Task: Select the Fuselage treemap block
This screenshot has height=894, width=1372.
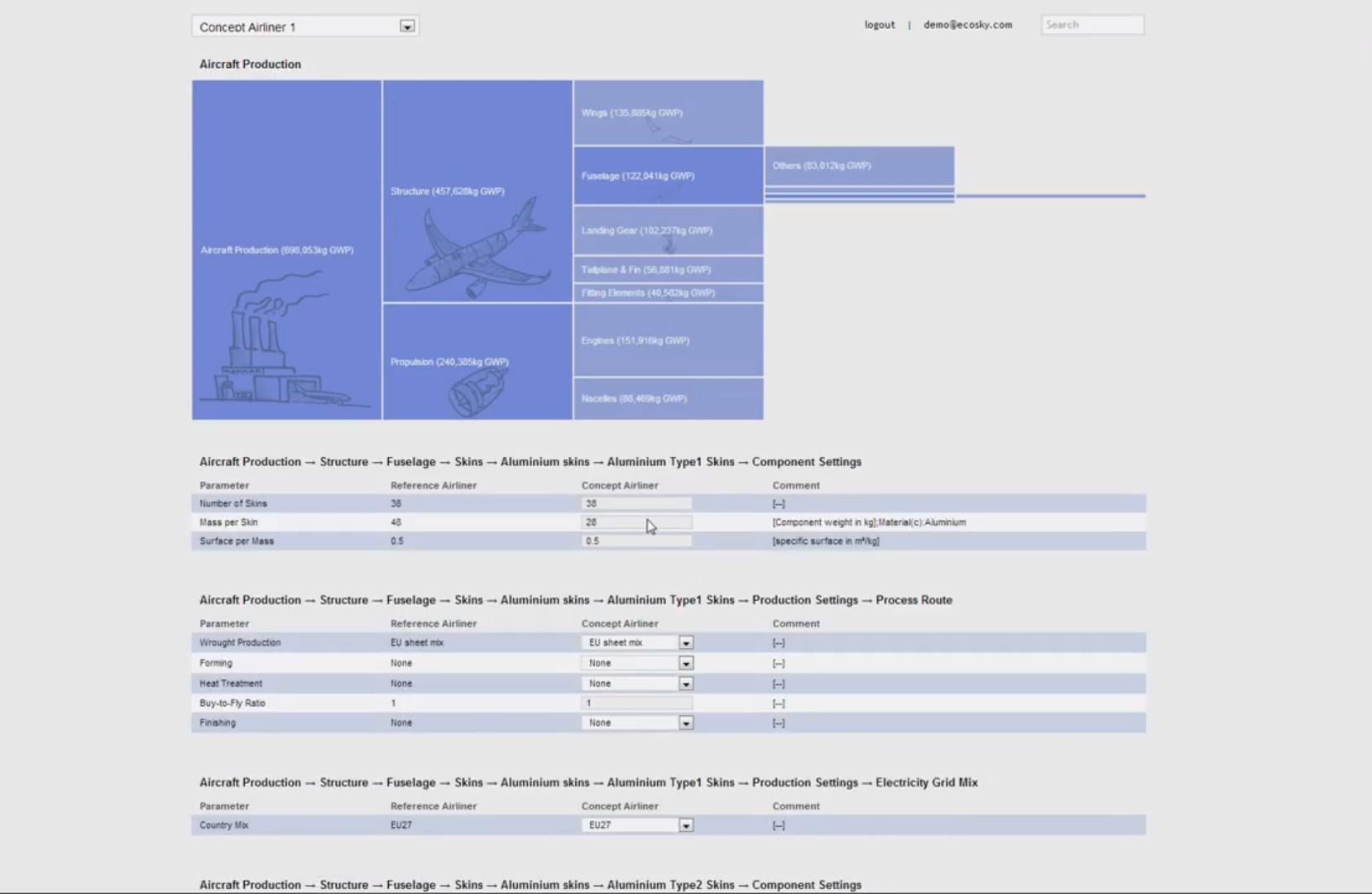Action: click(668, 175)
